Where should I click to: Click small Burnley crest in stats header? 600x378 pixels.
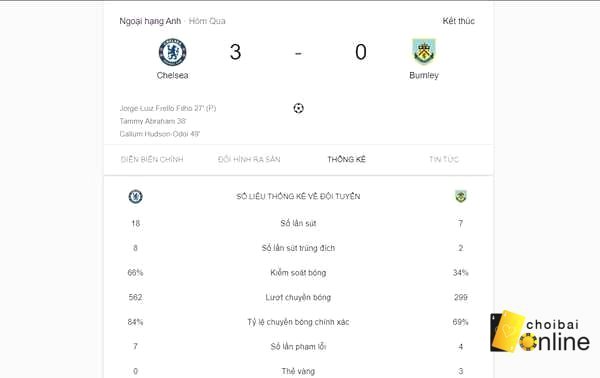pos(461,196)
